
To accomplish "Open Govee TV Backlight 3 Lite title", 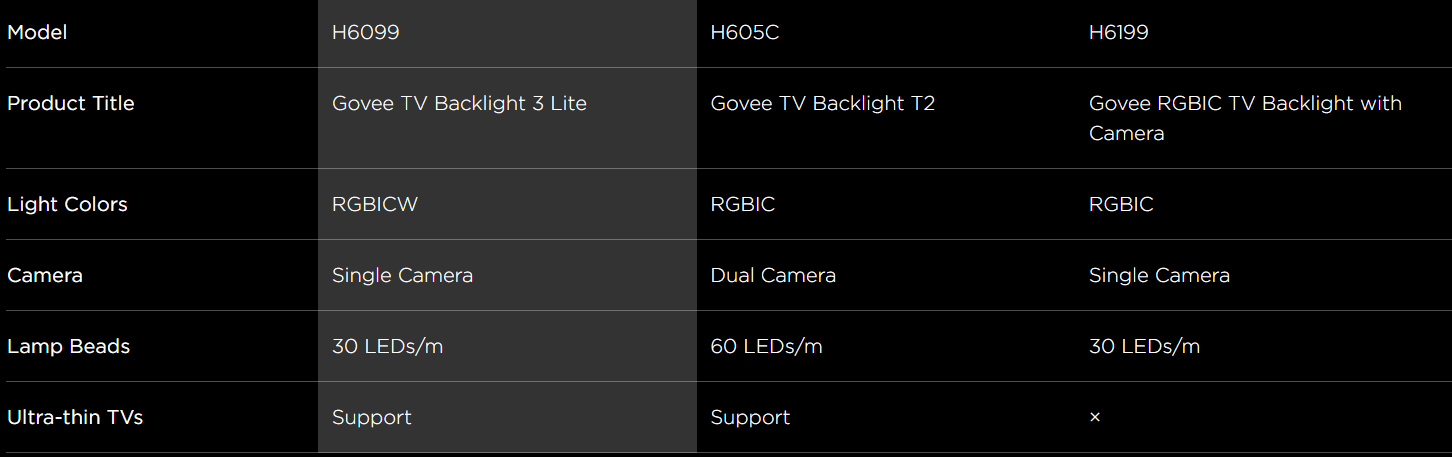I will (459, 103).
